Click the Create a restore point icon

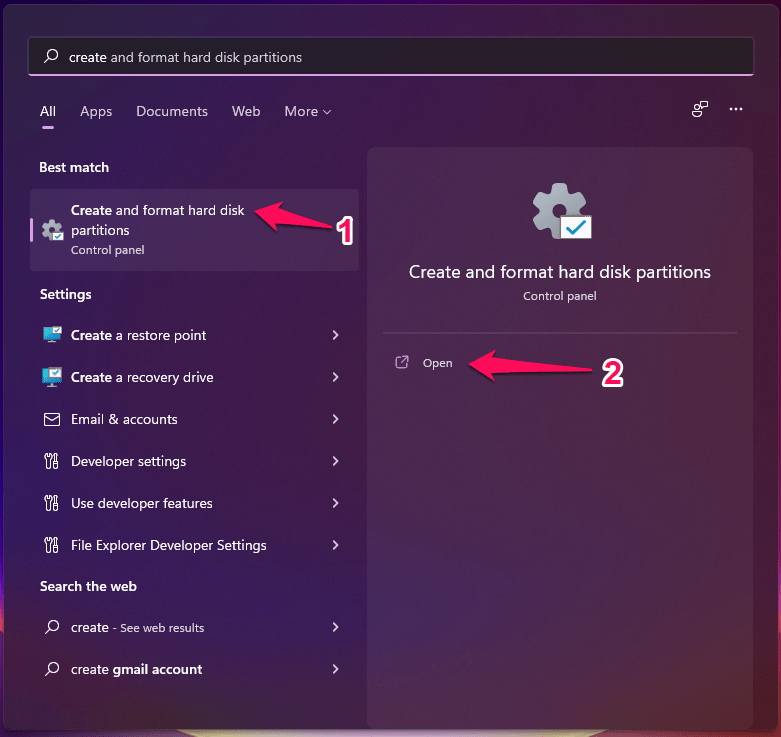click(x=52, y=336)
